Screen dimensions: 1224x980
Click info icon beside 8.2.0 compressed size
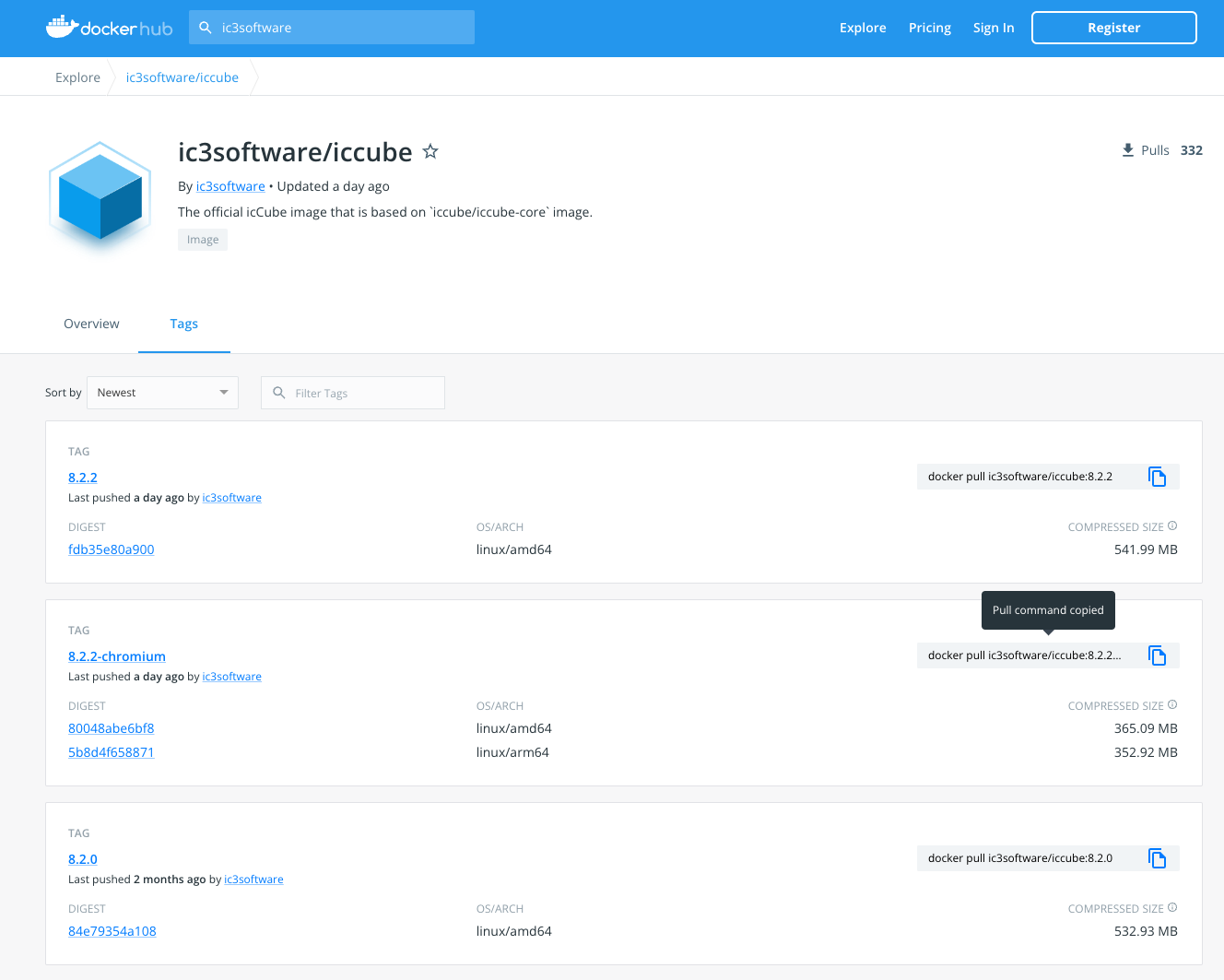click(x=1172, y=908)
